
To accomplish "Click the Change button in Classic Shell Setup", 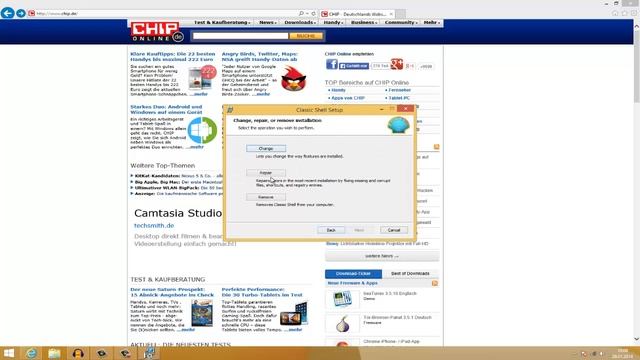I will [266, 149].
